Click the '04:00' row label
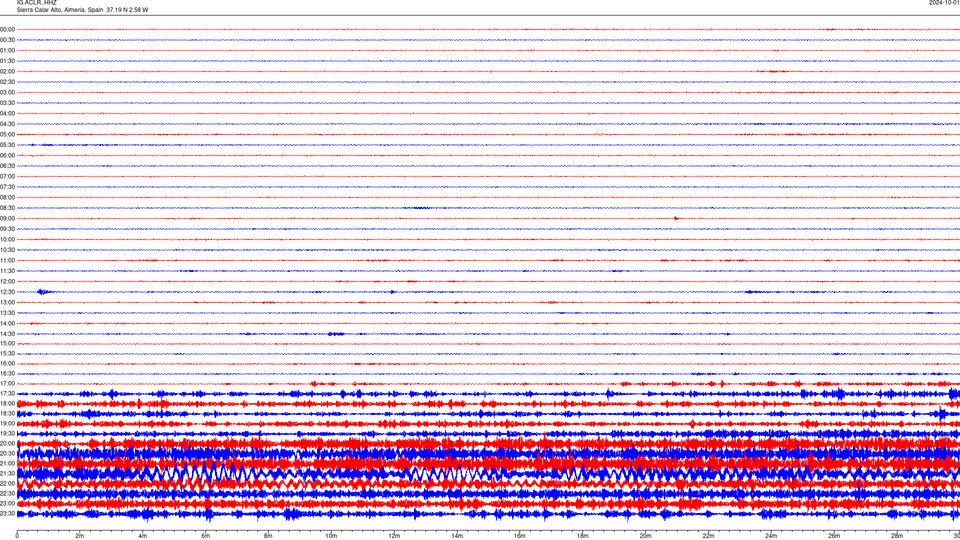The image size is (960, 540). [x=7, y=113]
